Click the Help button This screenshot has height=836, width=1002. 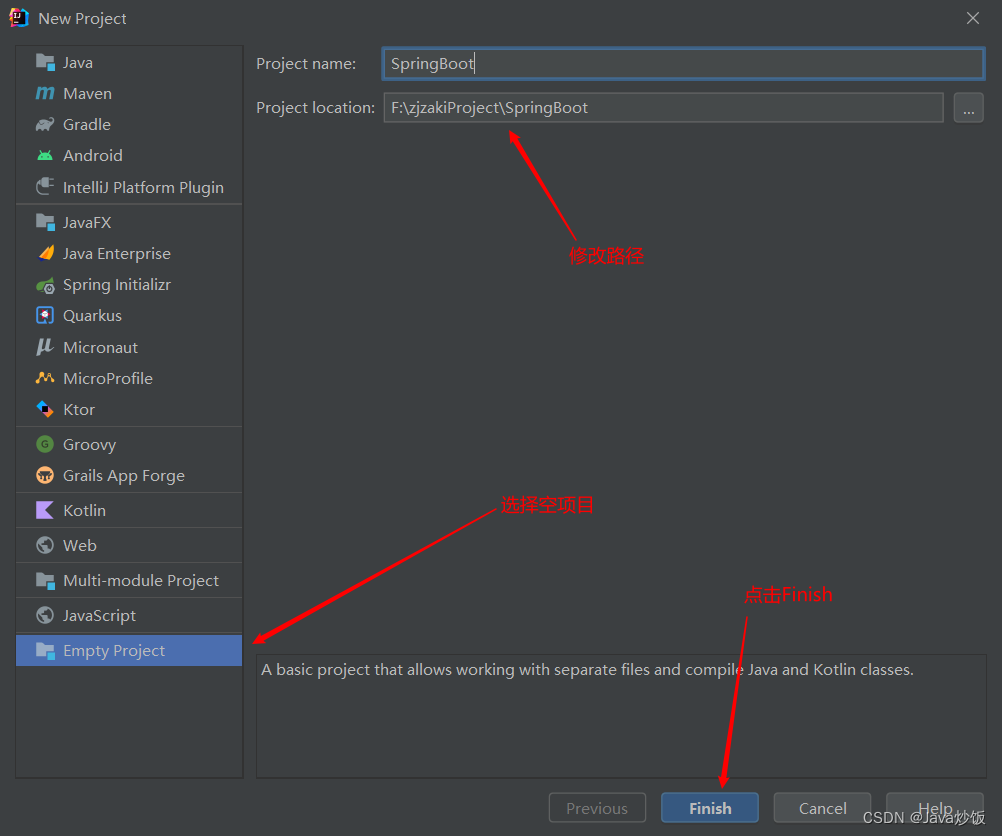coord(935,808)
